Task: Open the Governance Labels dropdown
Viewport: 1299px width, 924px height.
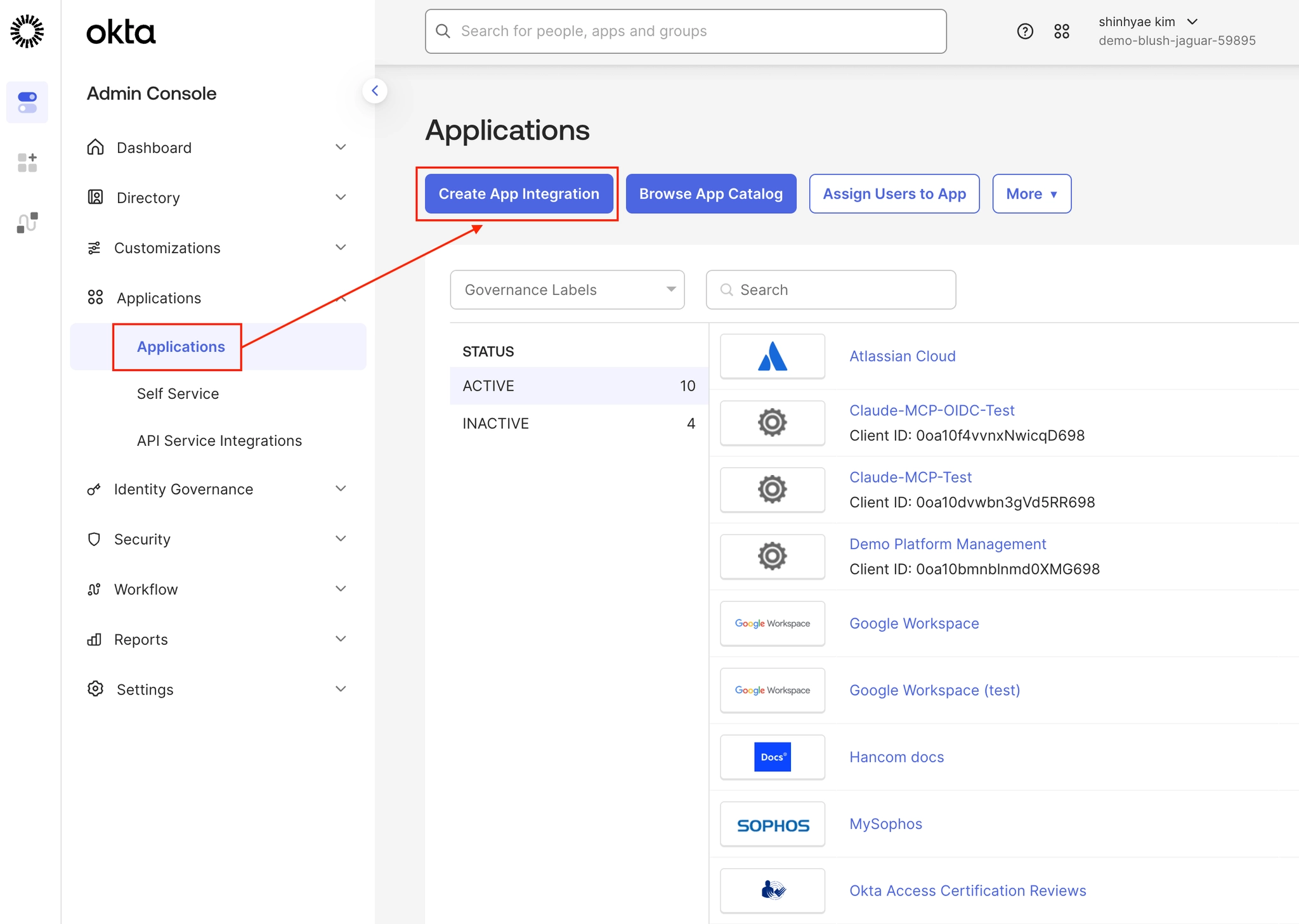Action: pyautogui.click(x=567, y=290)
